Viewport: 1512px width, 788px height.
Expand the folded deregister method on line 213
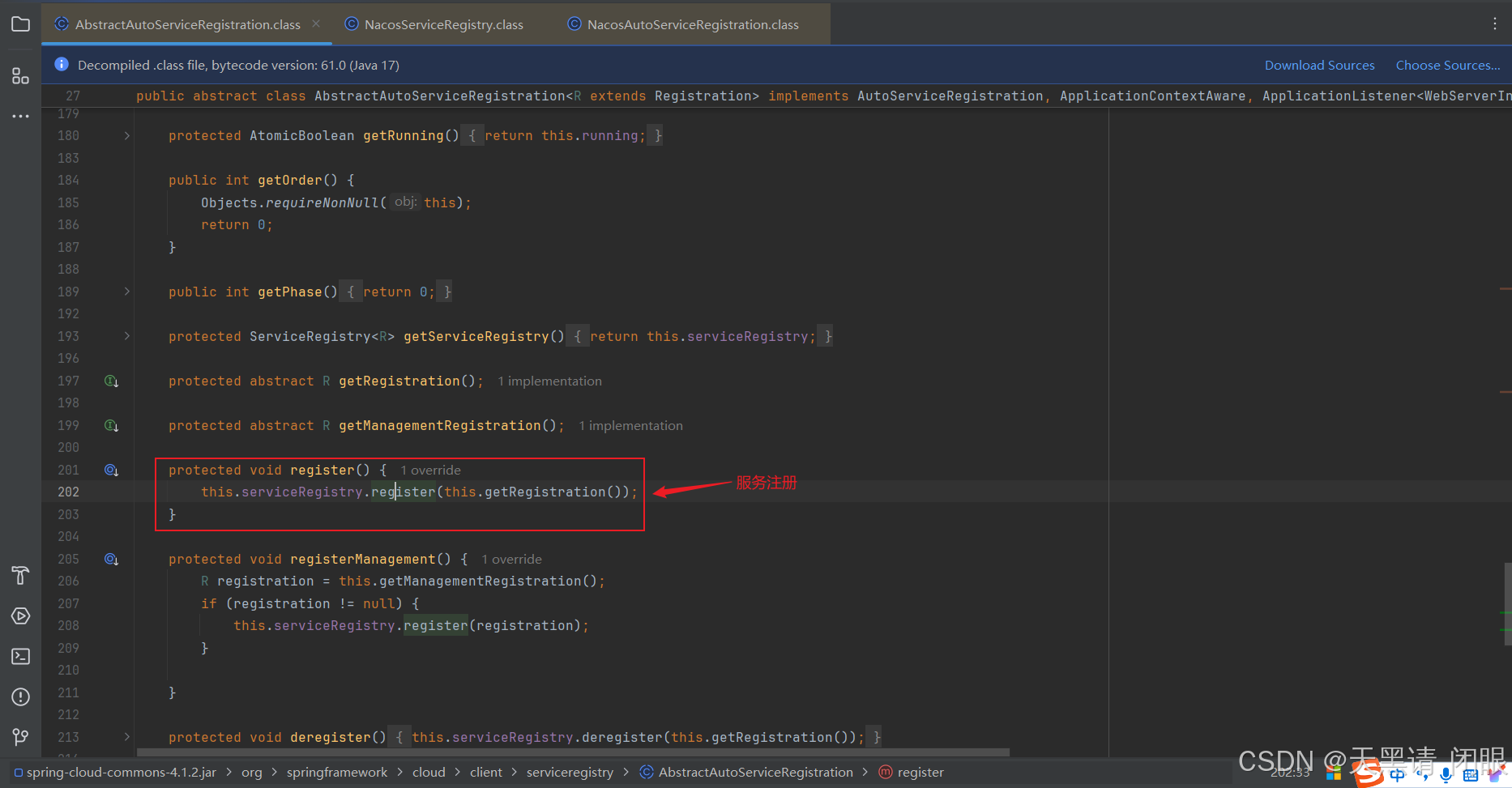(x=127, y=737)
